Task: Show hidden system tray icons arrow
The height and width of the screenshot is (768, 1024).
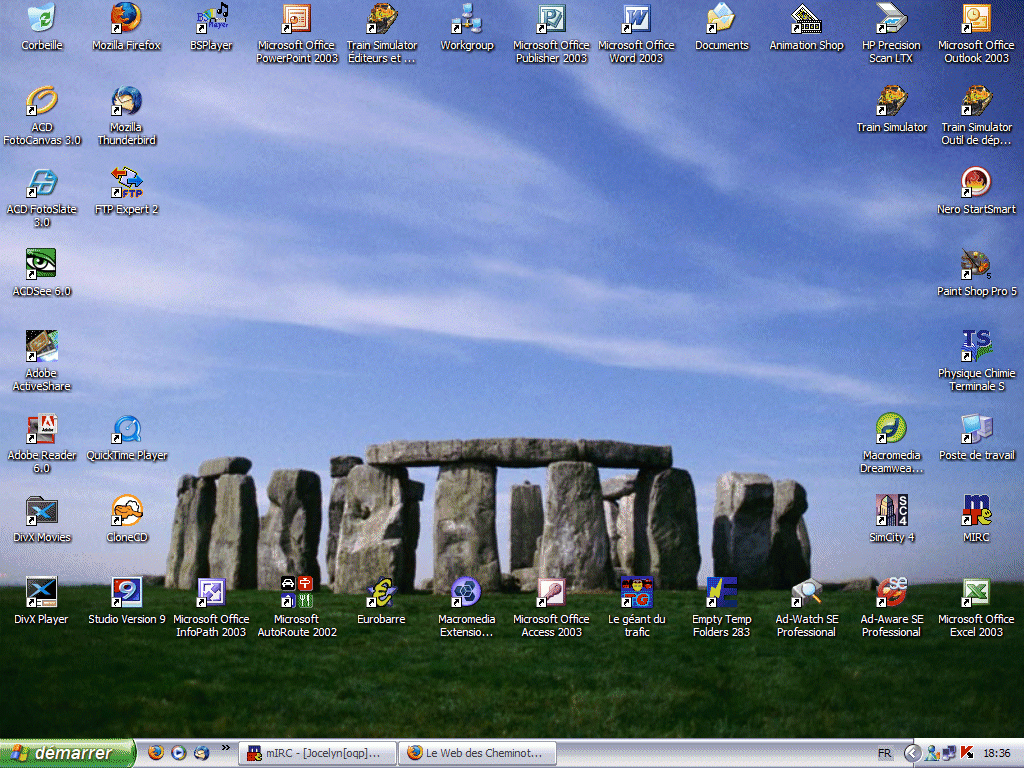Action: [x=912, y=753]
